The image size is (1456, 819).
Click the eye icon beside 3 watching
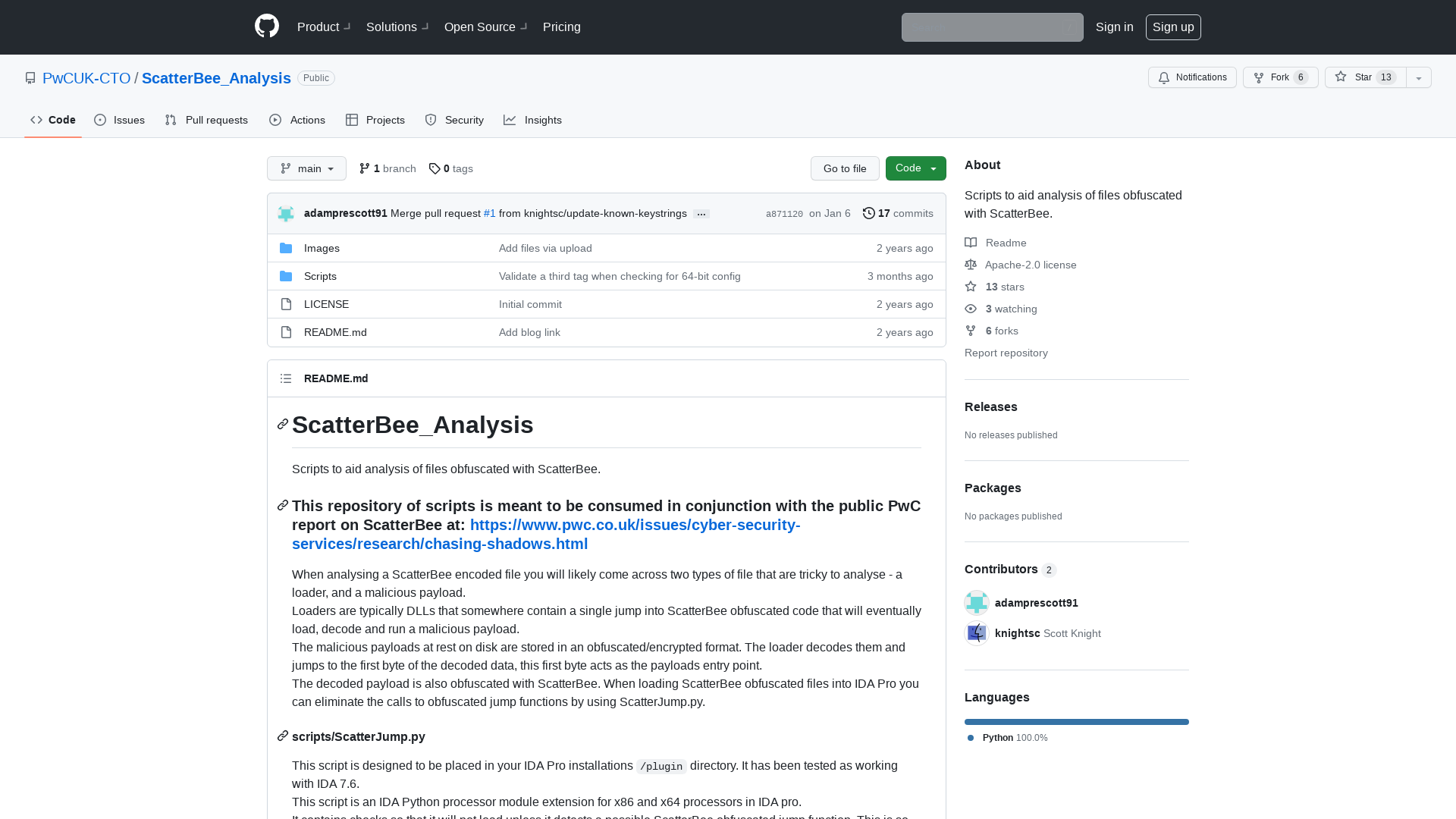click(971, 309)
